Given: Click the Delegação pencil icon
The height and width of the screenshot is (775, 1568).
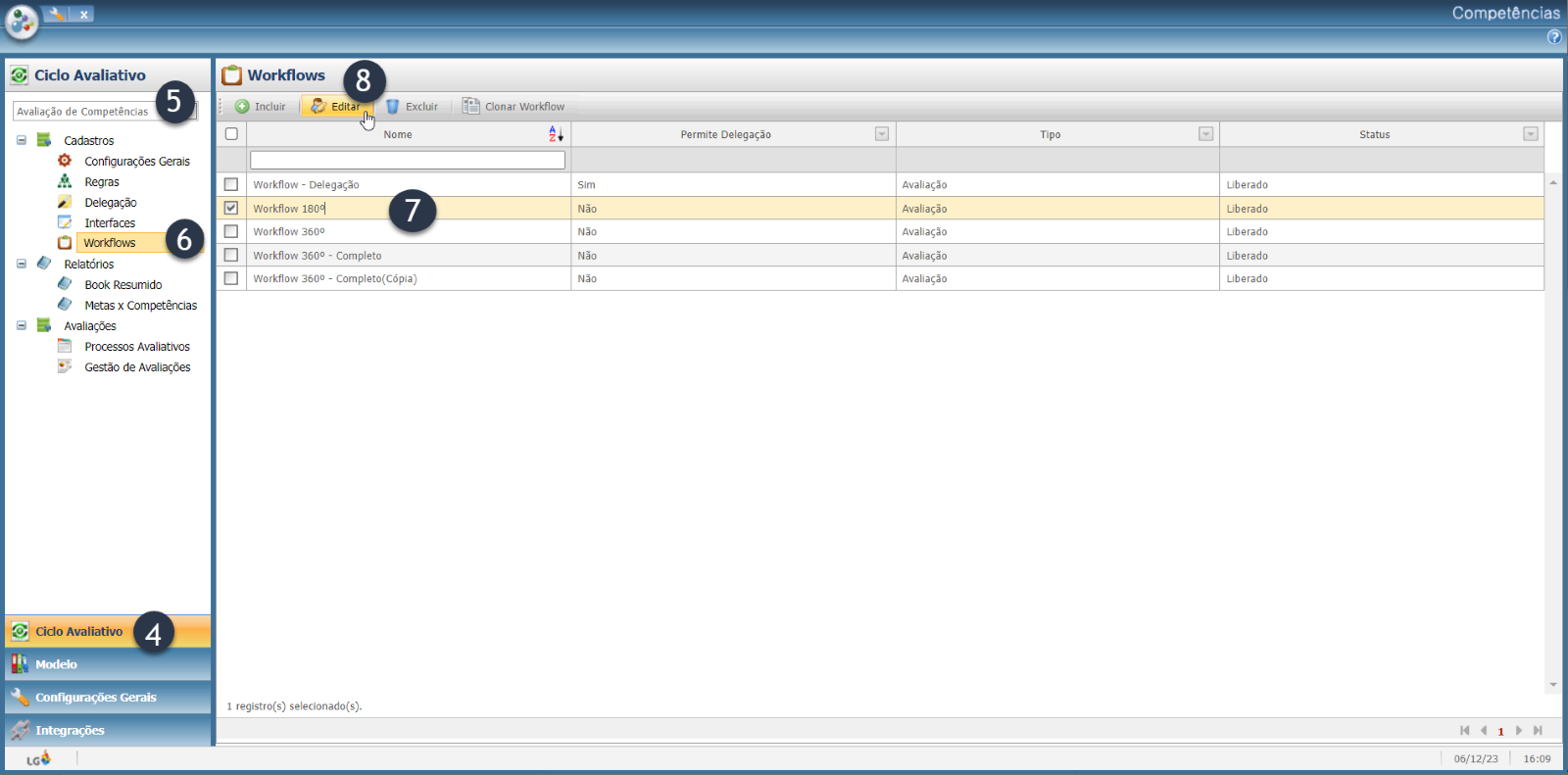Looking at the screenshot, I should pyautogui.click(x=65, y=202).
